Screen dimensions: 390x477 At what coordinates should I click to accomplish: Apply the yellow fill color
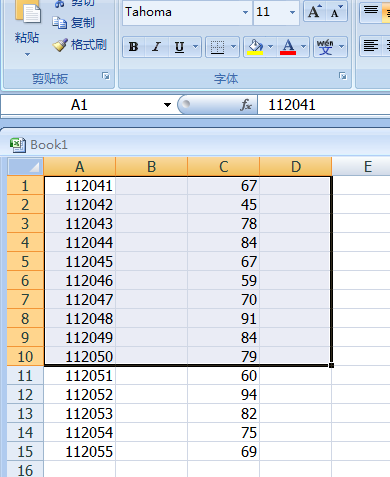point(255,47)
